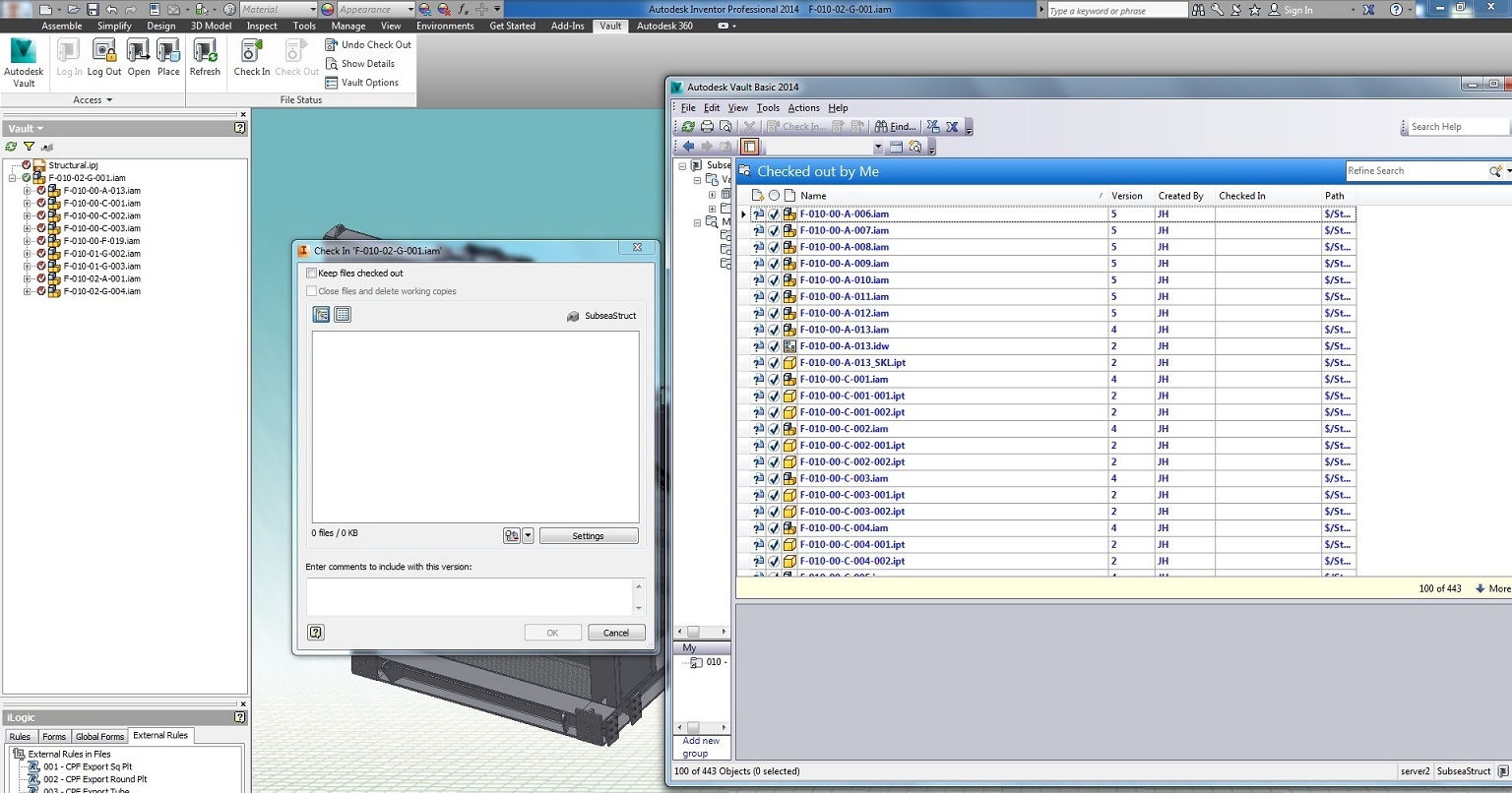Click the fx parameters icon

point(463,9)
